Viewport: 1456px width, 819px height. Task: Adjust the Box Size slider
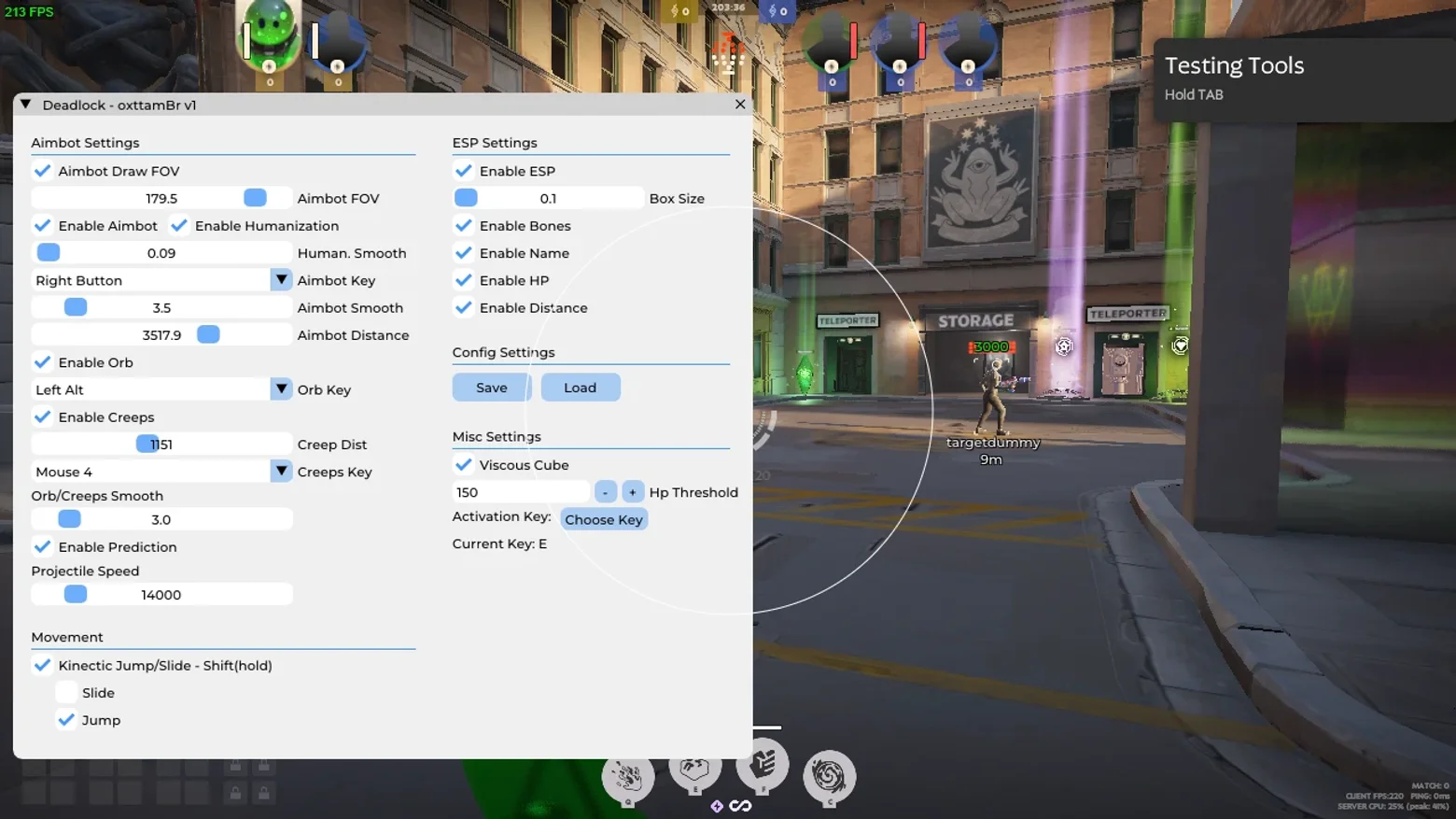548,198
